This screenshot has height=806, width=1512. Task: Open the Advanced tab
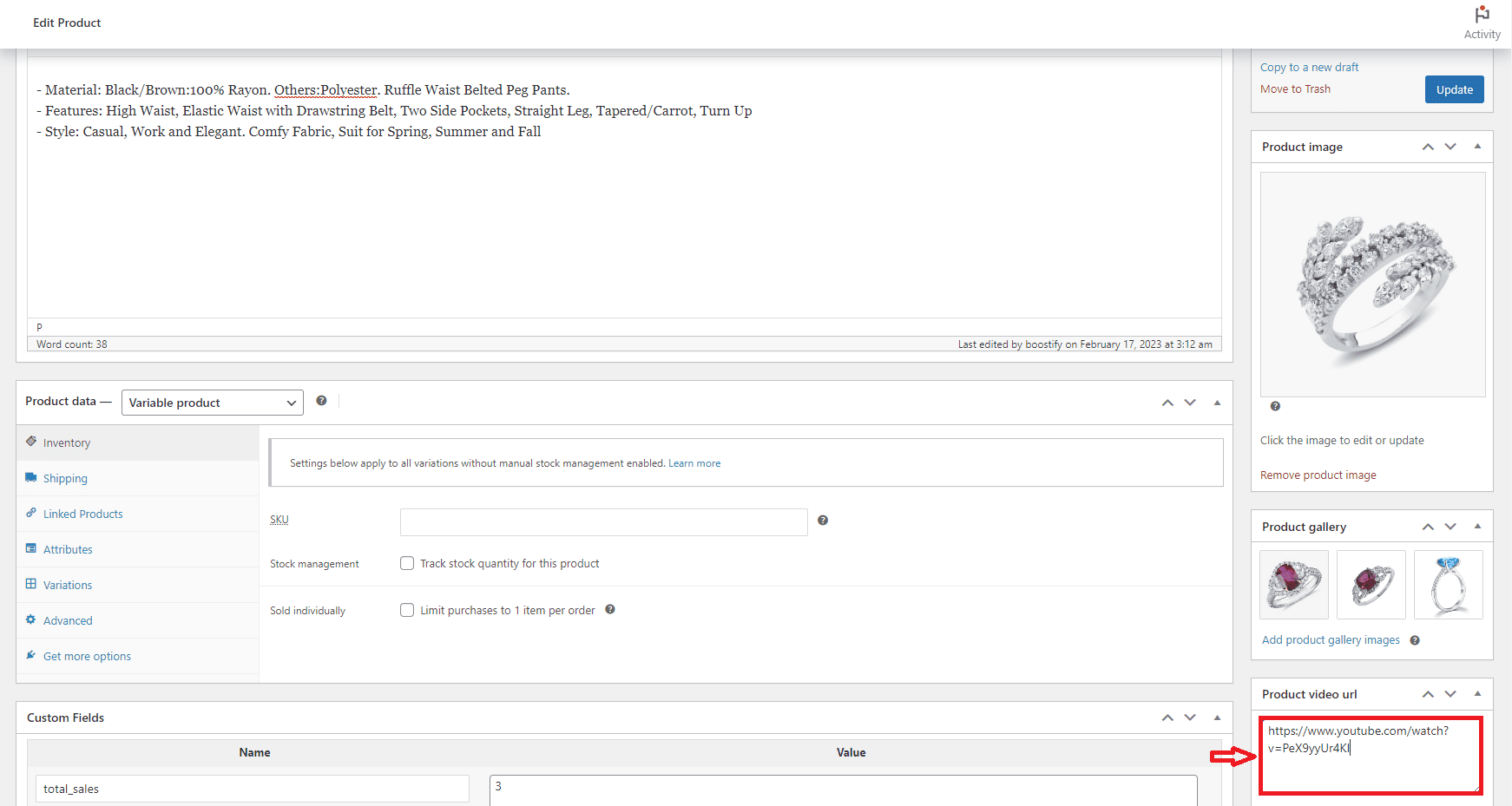point(138,620)
